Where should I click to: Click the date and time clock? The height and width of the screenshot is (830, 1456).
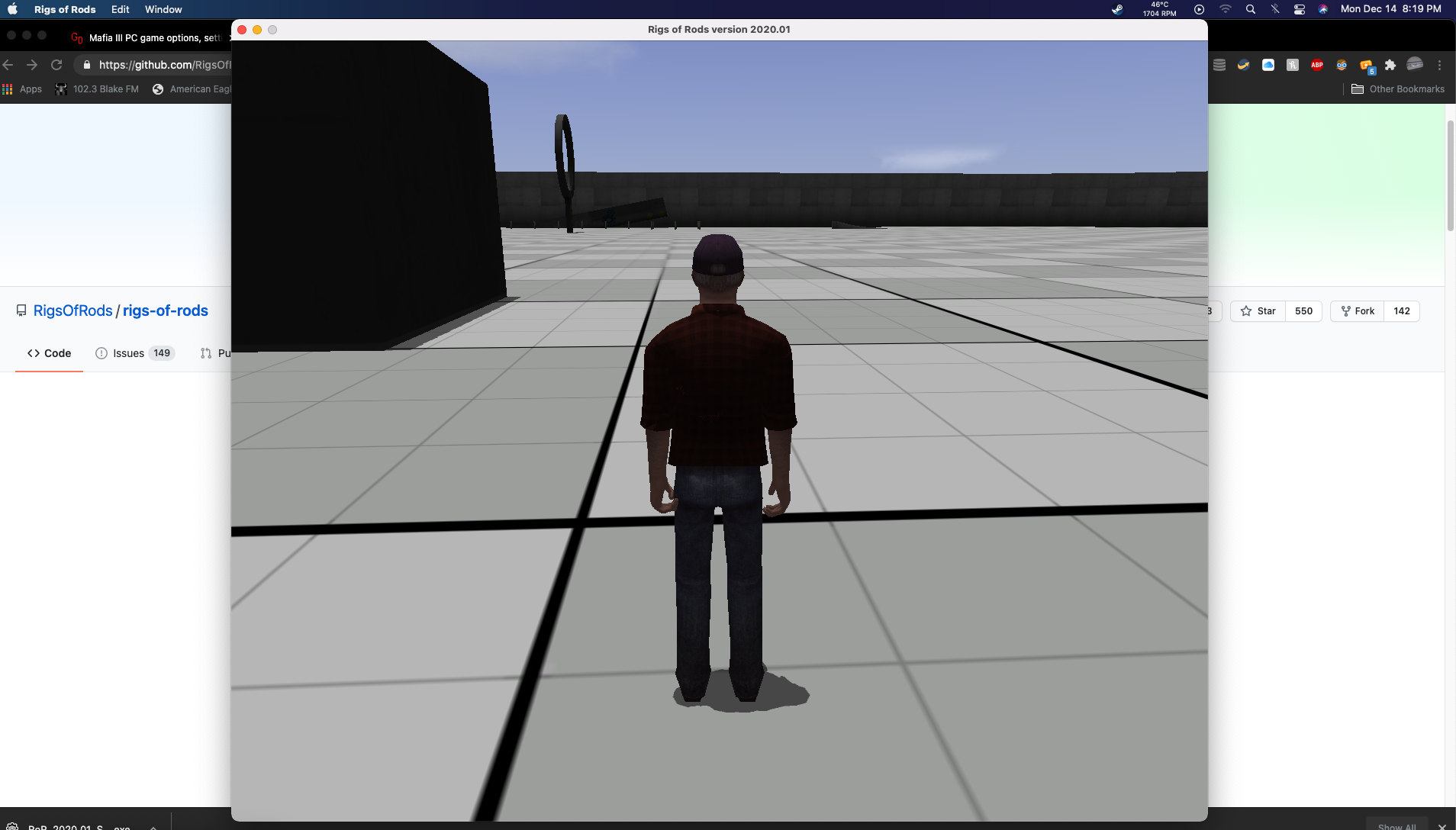coord(1390,9)
